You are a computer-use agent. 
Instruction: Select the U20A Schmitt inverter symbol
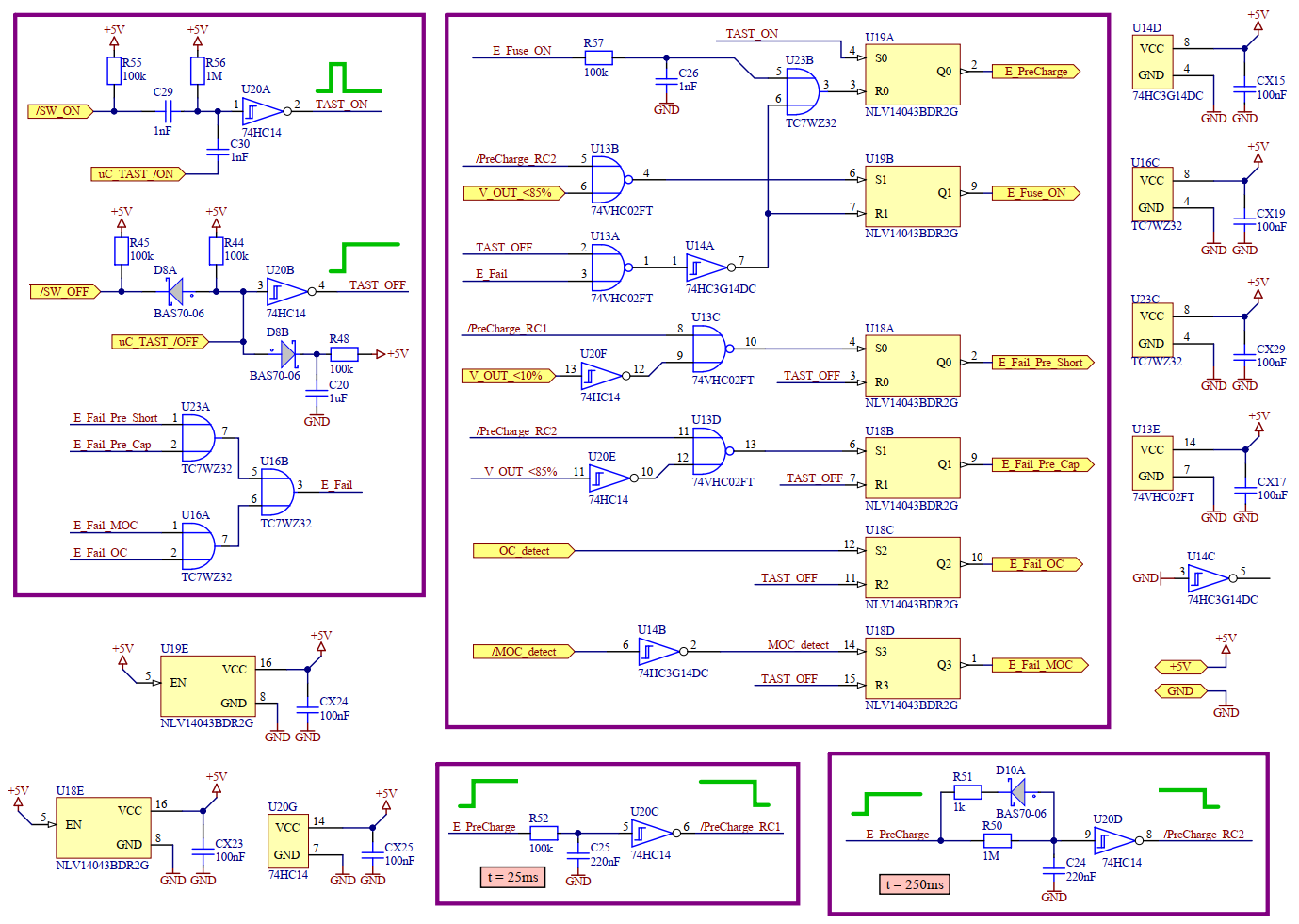tap(261, 112)
